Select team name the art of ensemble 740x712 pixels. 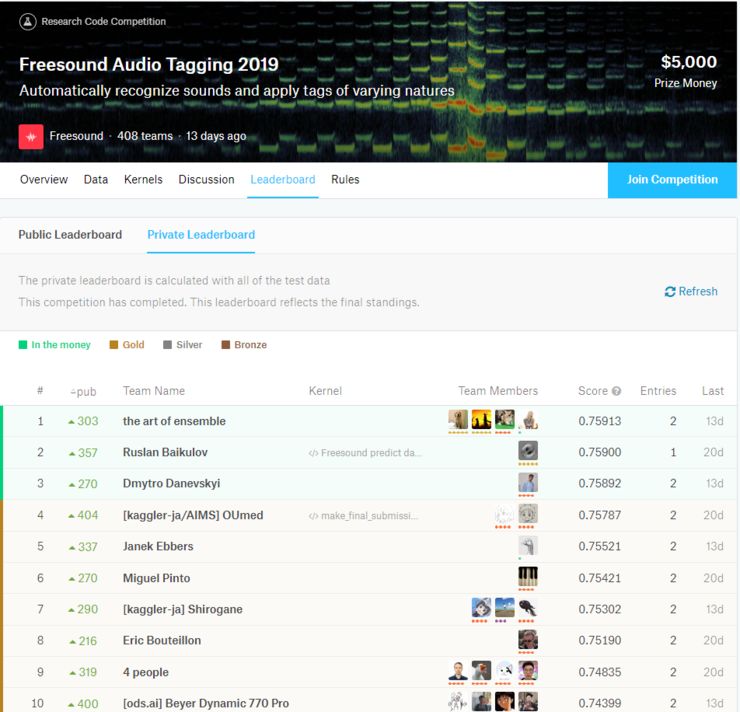174,421
